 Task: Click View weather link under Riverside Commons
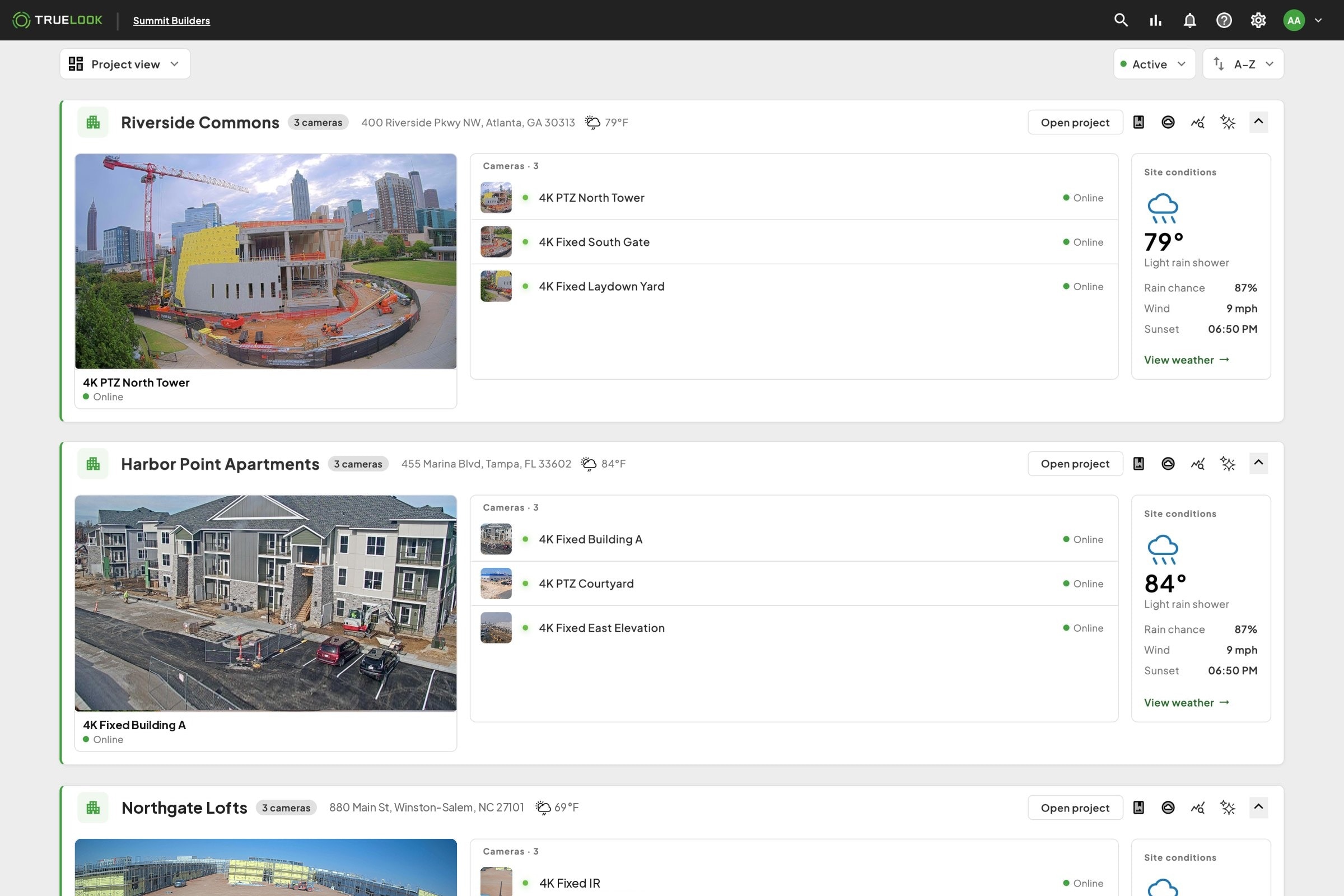click(1186, 360)
